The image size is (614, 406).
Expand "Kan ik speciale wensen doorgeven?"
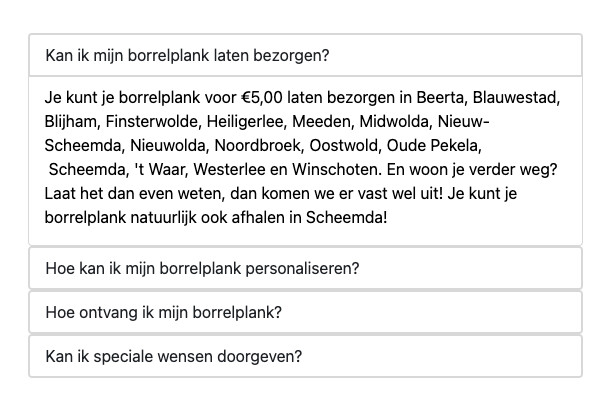click(x=174, y=356)
